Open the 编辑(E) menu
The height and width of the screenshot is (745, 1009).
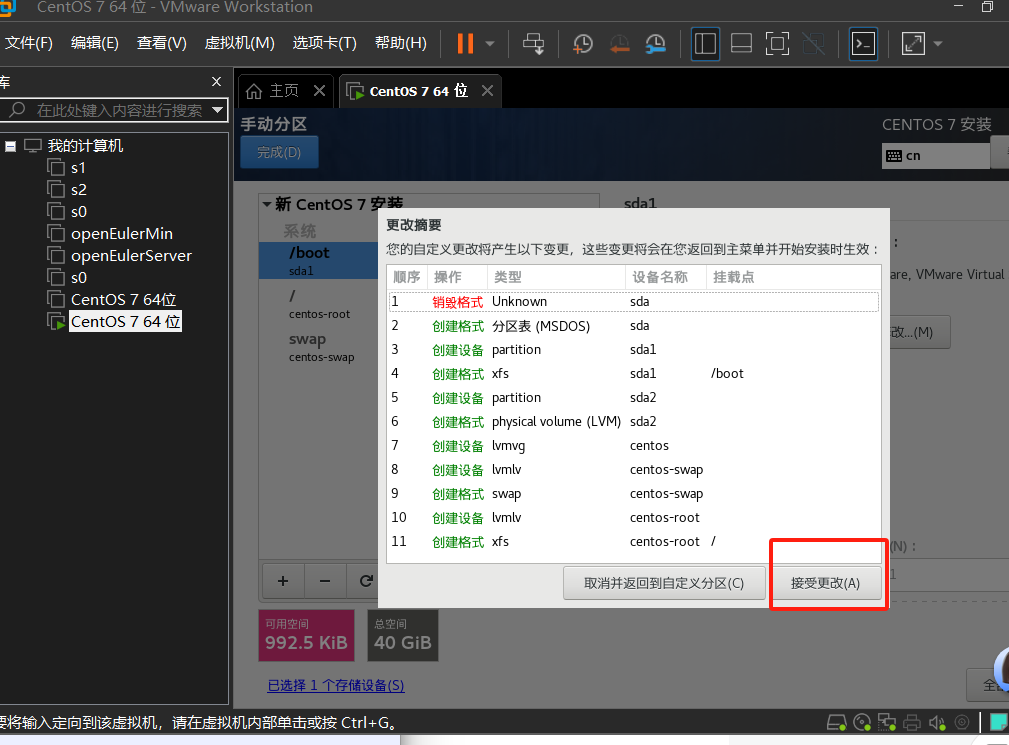click(x=95, y=43)
